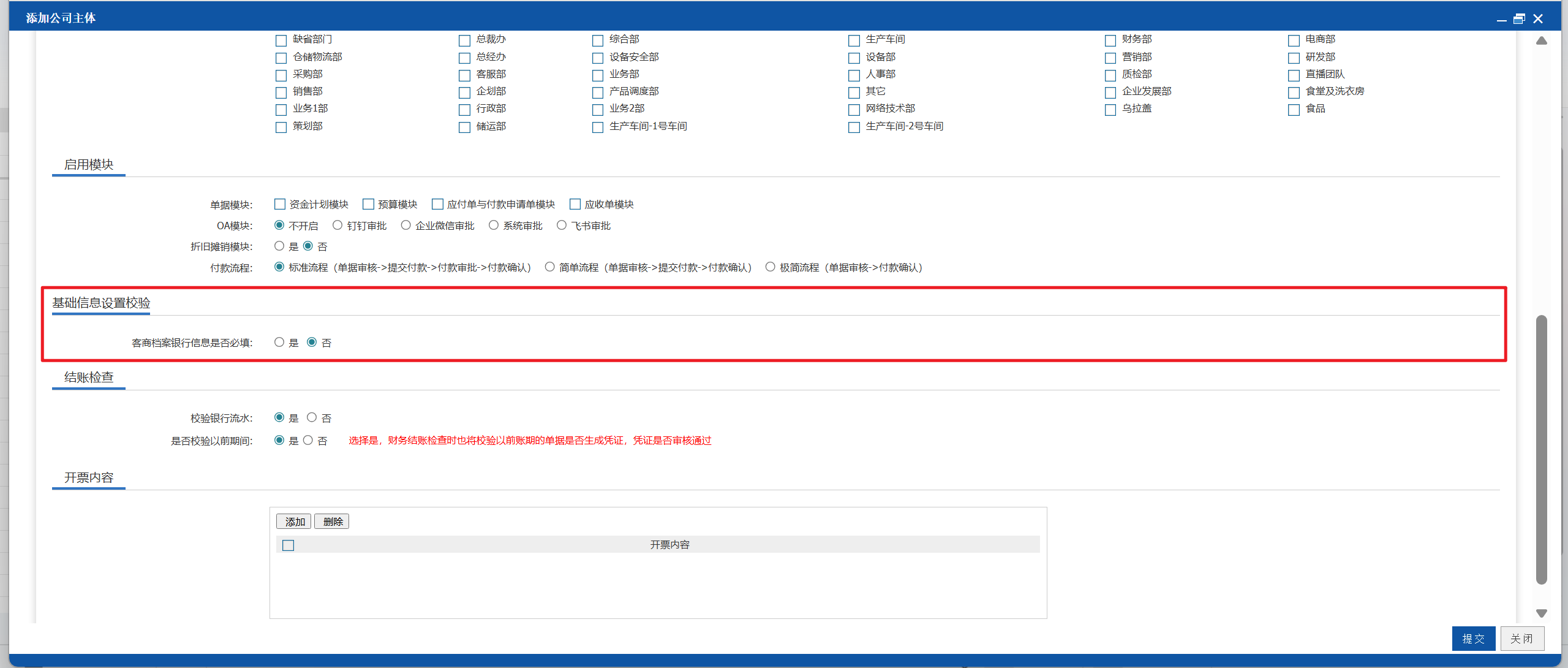This screenshot has height=668, width=1568.
Task: Enable the 预算模块 checkbox
Action: coord(368,204)
